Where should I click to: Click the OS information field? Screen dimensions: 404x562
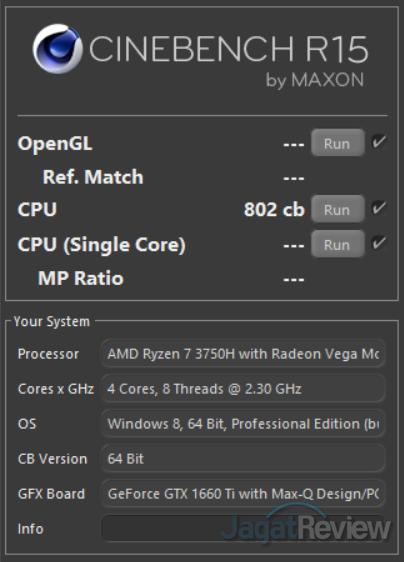point(243,424)
